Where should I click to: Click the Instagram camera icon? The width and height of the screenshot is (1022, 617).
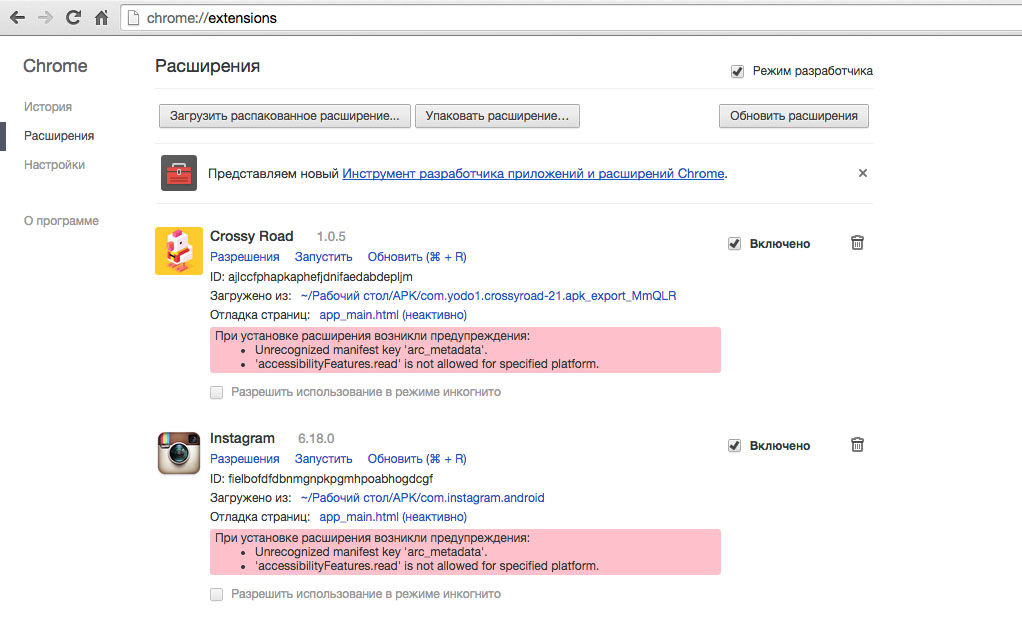(179, 453)
